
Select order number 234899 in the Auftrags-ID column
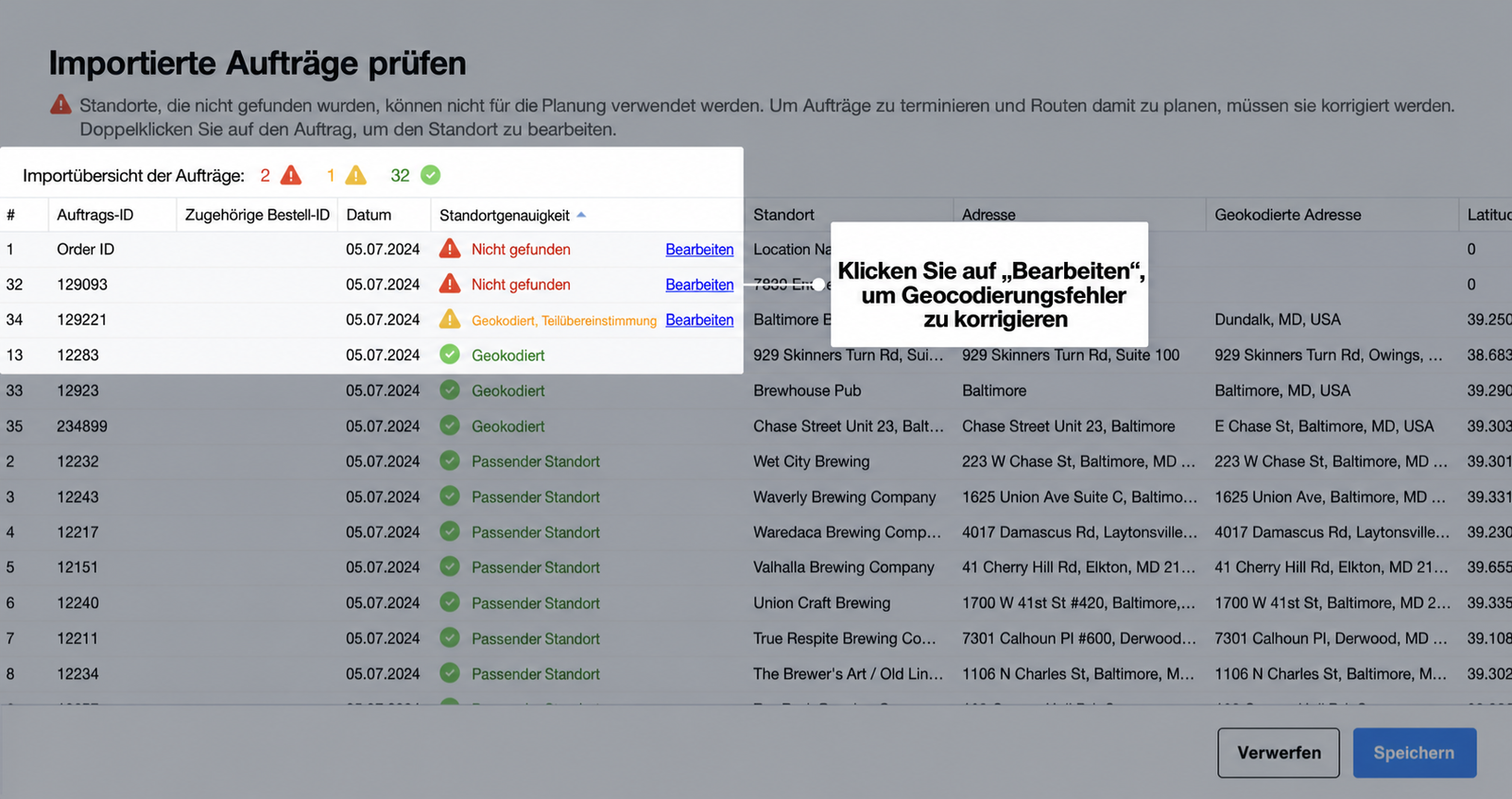click(x=82, y=426)
